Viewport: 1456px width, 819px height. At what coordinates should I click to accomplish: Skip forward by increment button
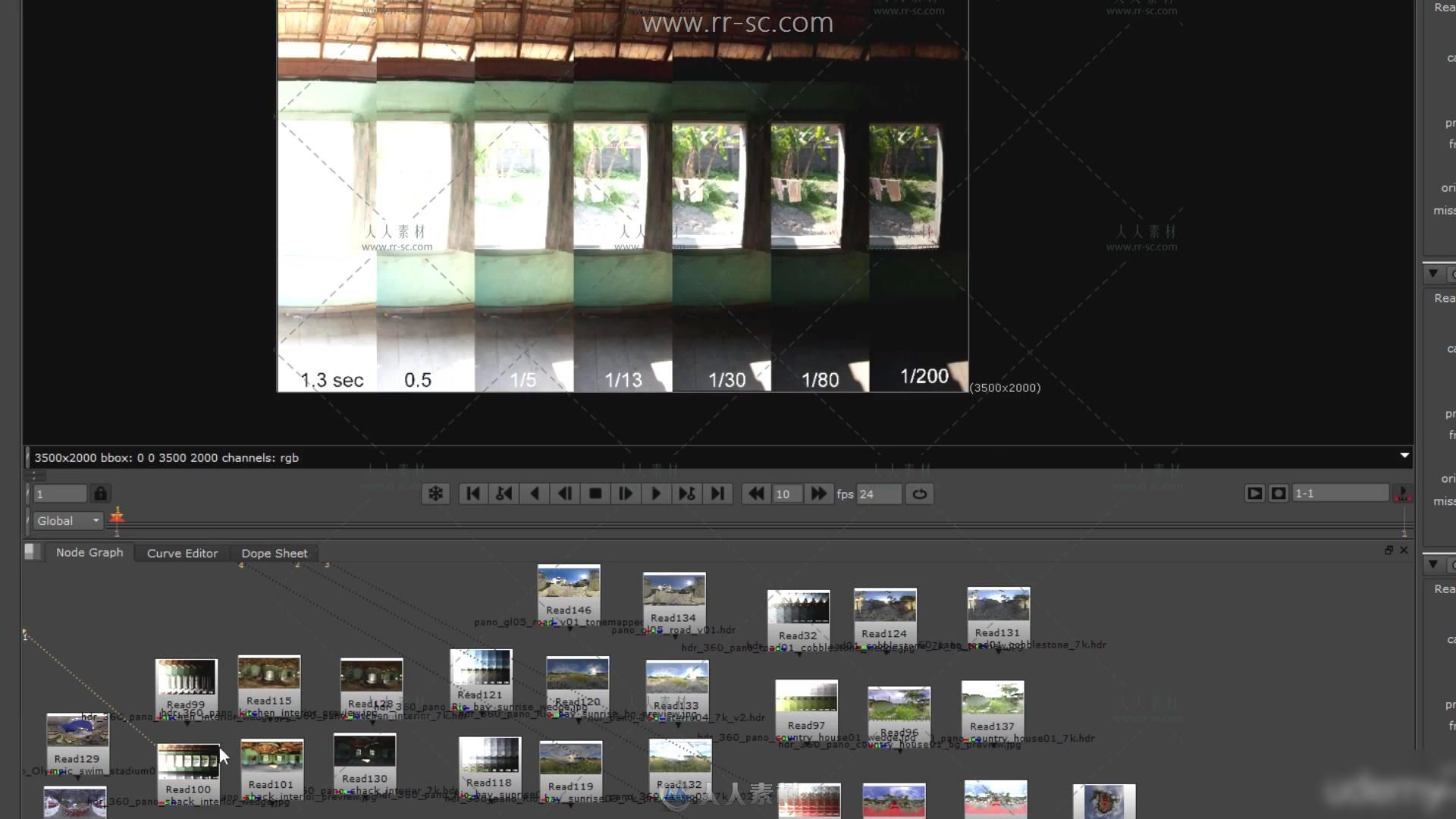[818, 494]
